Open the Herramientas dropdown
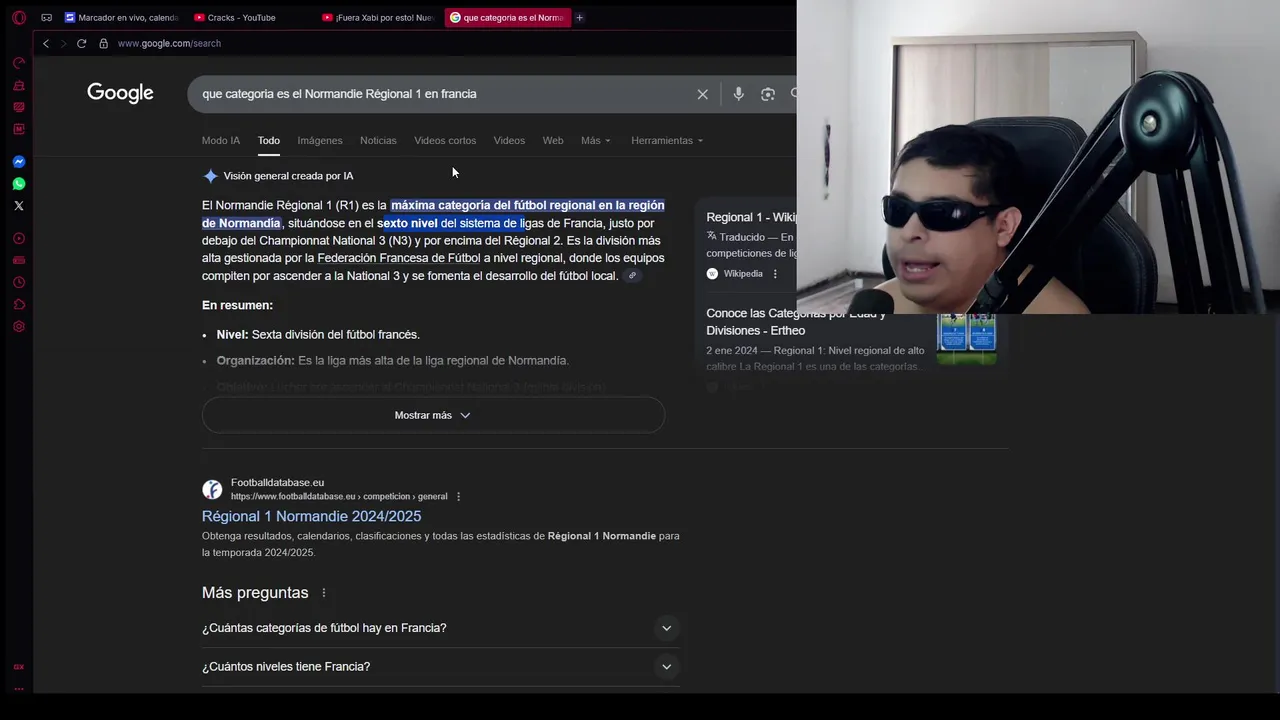Viewport: 1280px width, 720px height. click(667, 141)
